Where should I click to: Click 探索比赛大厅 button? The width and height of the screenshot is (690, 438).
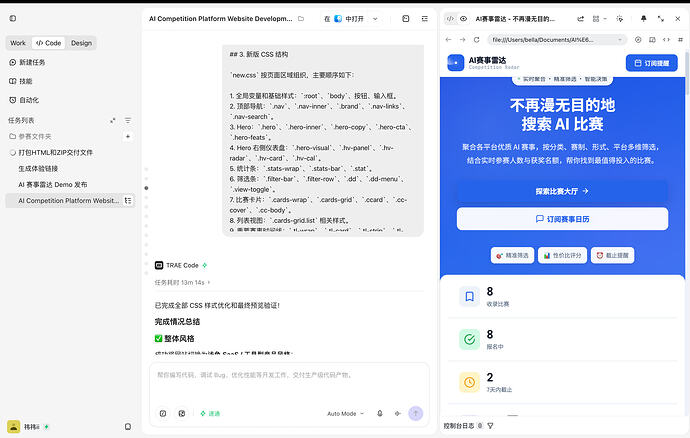coord(562,191)
